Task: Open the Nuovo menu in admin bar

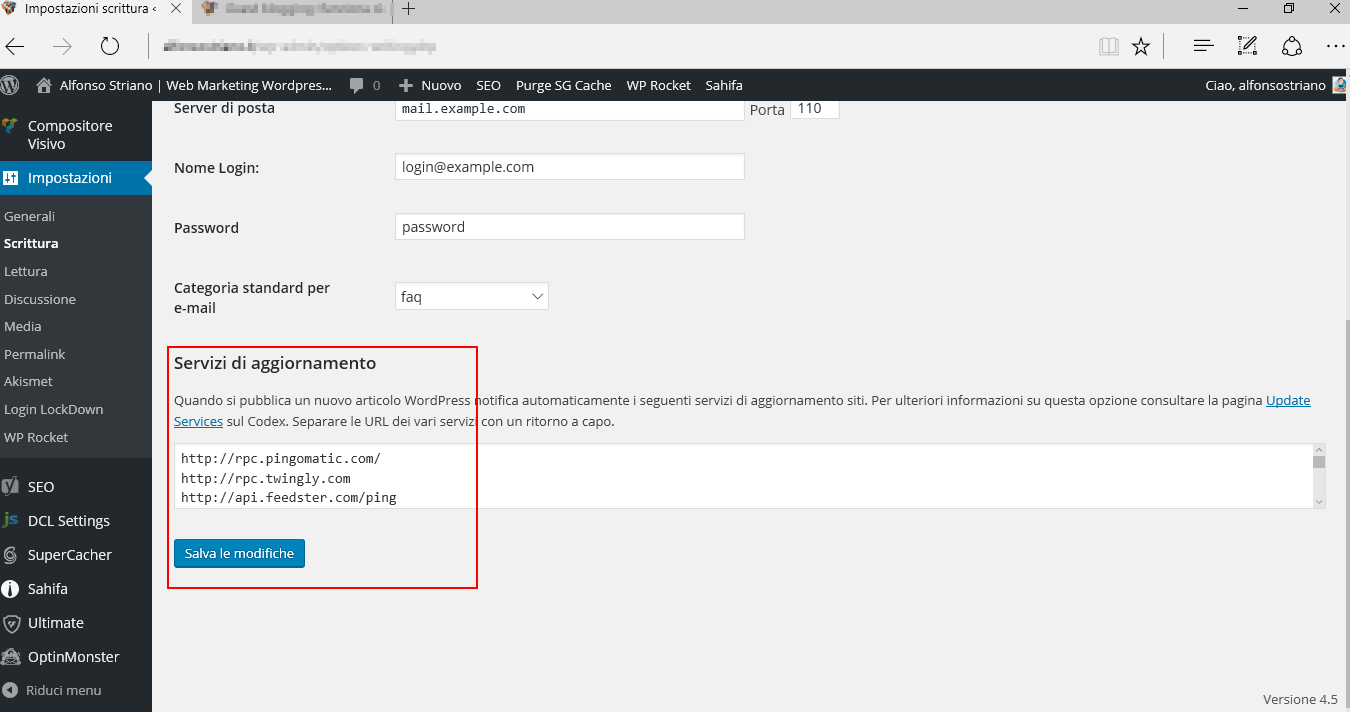Action: pos(430,86)
